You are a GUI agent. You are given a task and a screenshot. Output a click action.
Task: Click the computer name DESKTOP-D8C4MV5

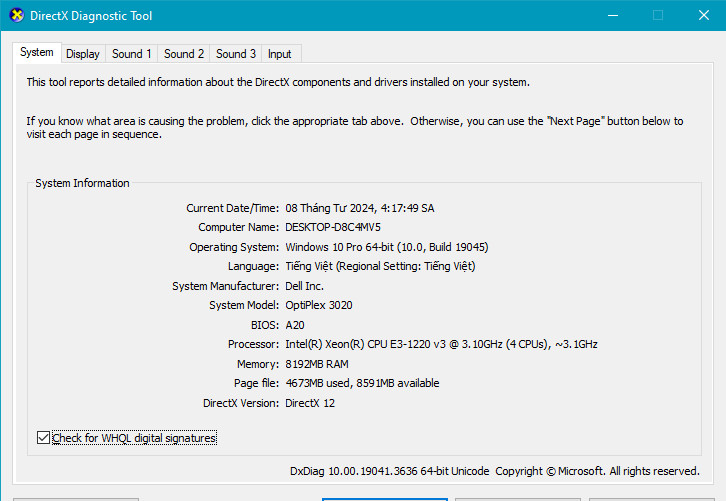pyautogui.click(x=333, y=227)
